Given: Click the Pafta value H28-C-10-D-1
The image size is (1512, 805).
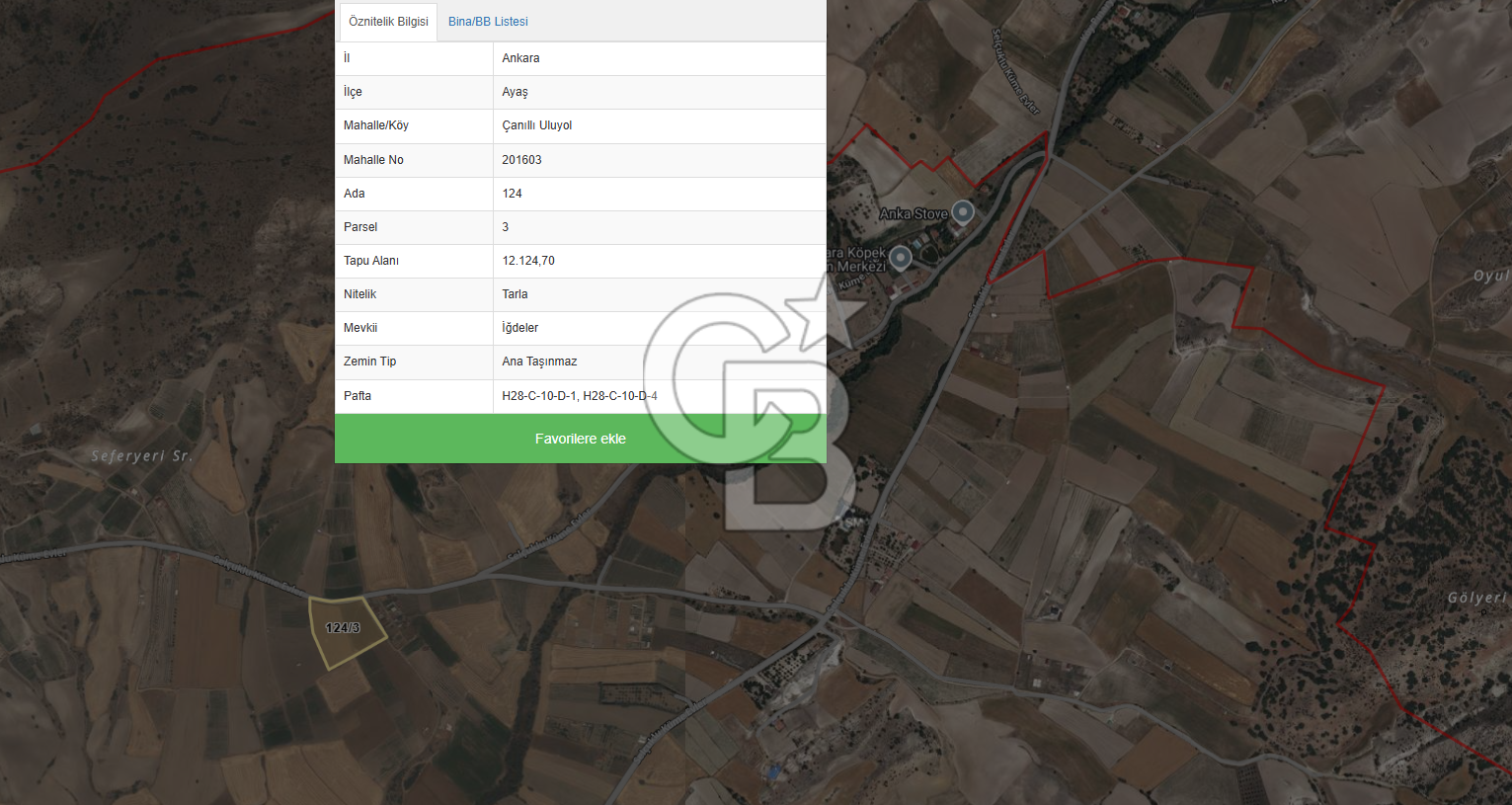Looking at the screenshot, I should tap(539, 396).
